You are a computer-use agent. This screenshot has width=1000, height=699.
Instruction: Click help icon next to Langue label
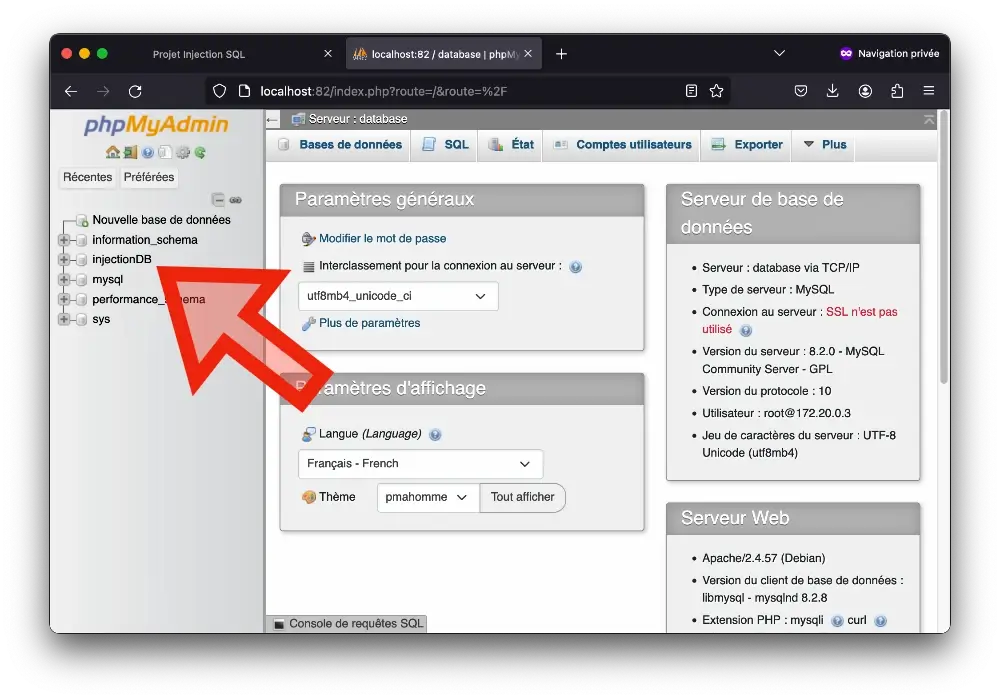tap(435, 435)
